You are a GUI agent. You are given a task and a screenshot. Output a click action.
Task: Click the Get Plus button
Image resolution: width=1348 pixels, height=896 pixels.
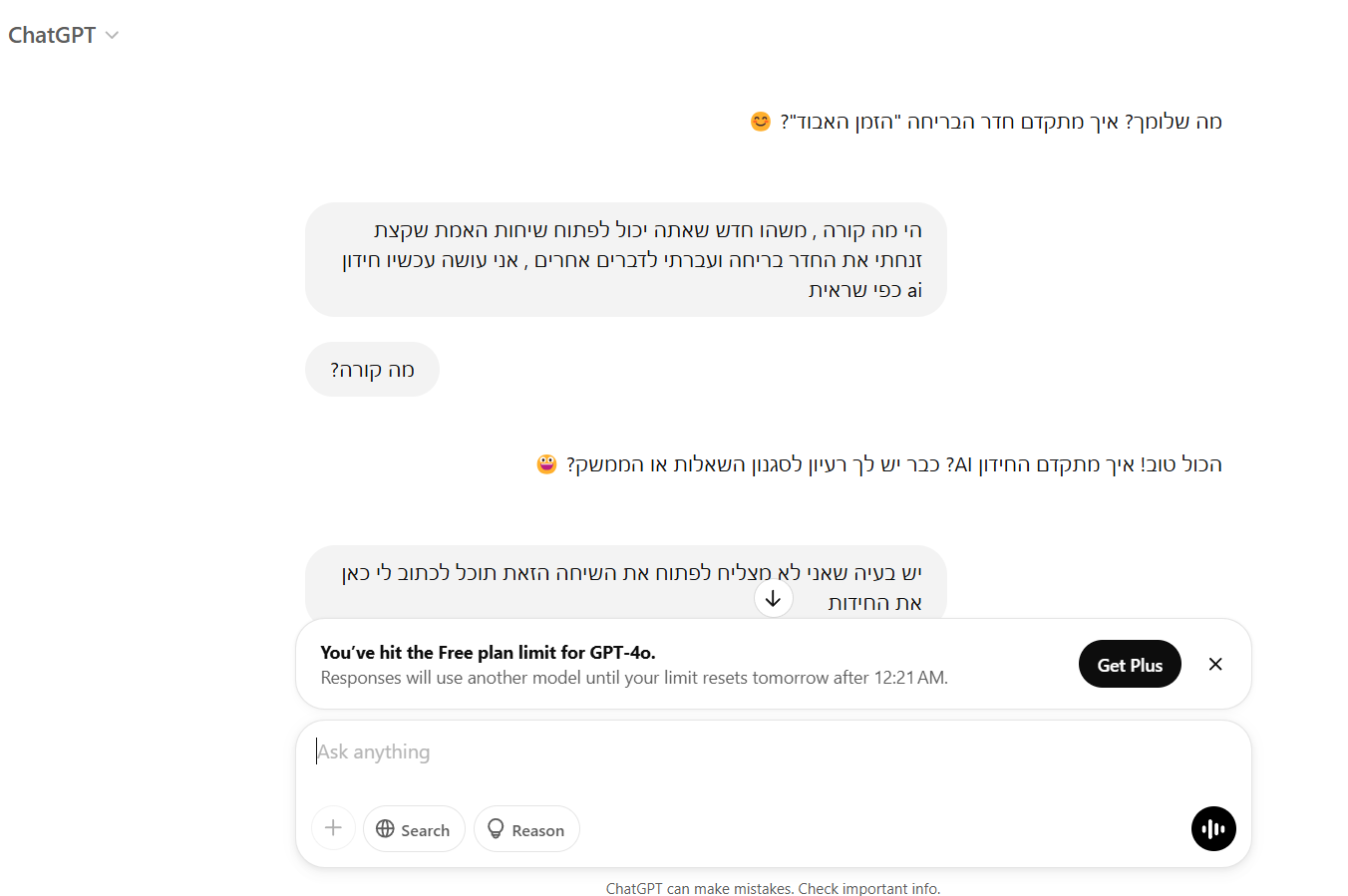(1129, 665)
